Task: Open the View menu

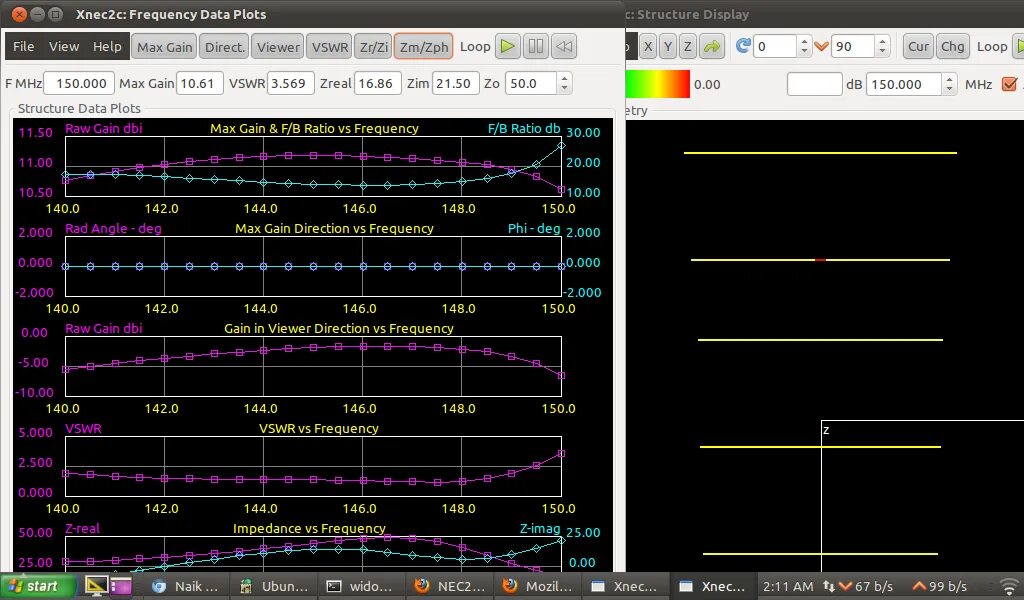Action: [64, 46]
